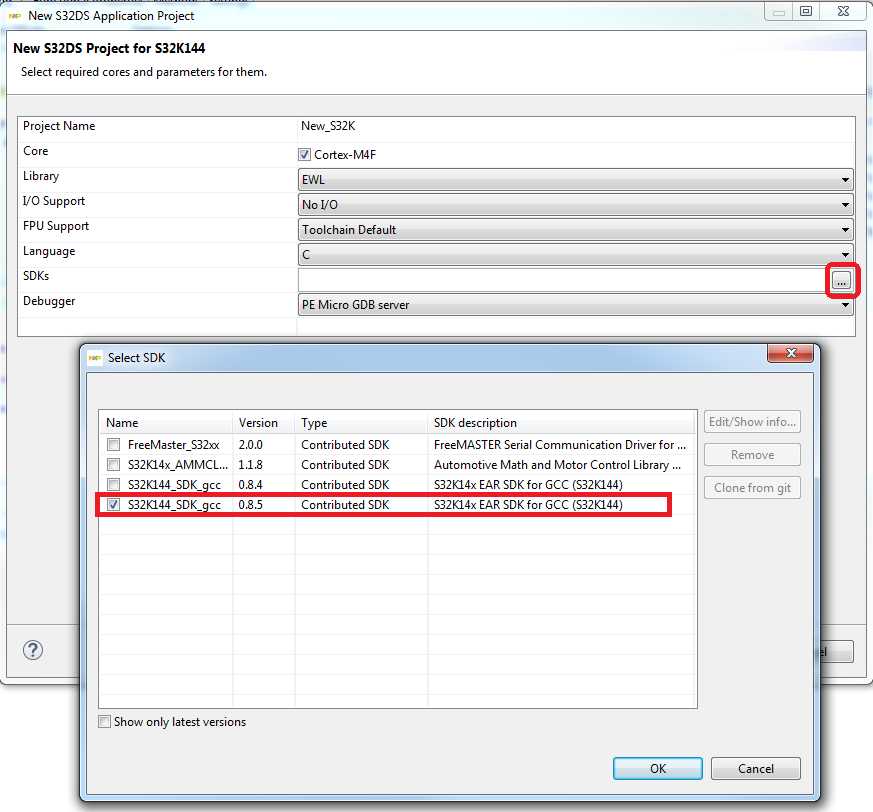Check the FreeMaster_S32xx SDK checkbox
873x812 pixels.
pos(114,444)
